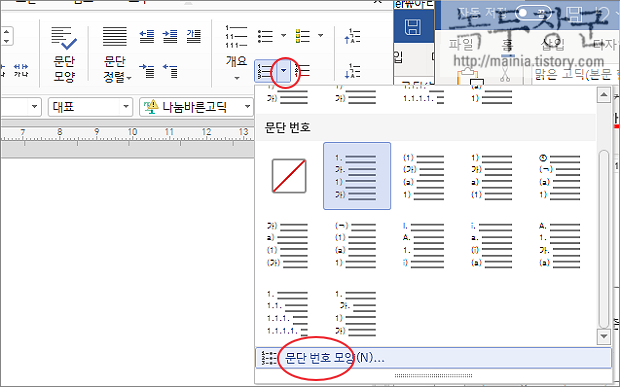
Task: Open the 파일 tab in the Word window
Action: tap(461, 44)
